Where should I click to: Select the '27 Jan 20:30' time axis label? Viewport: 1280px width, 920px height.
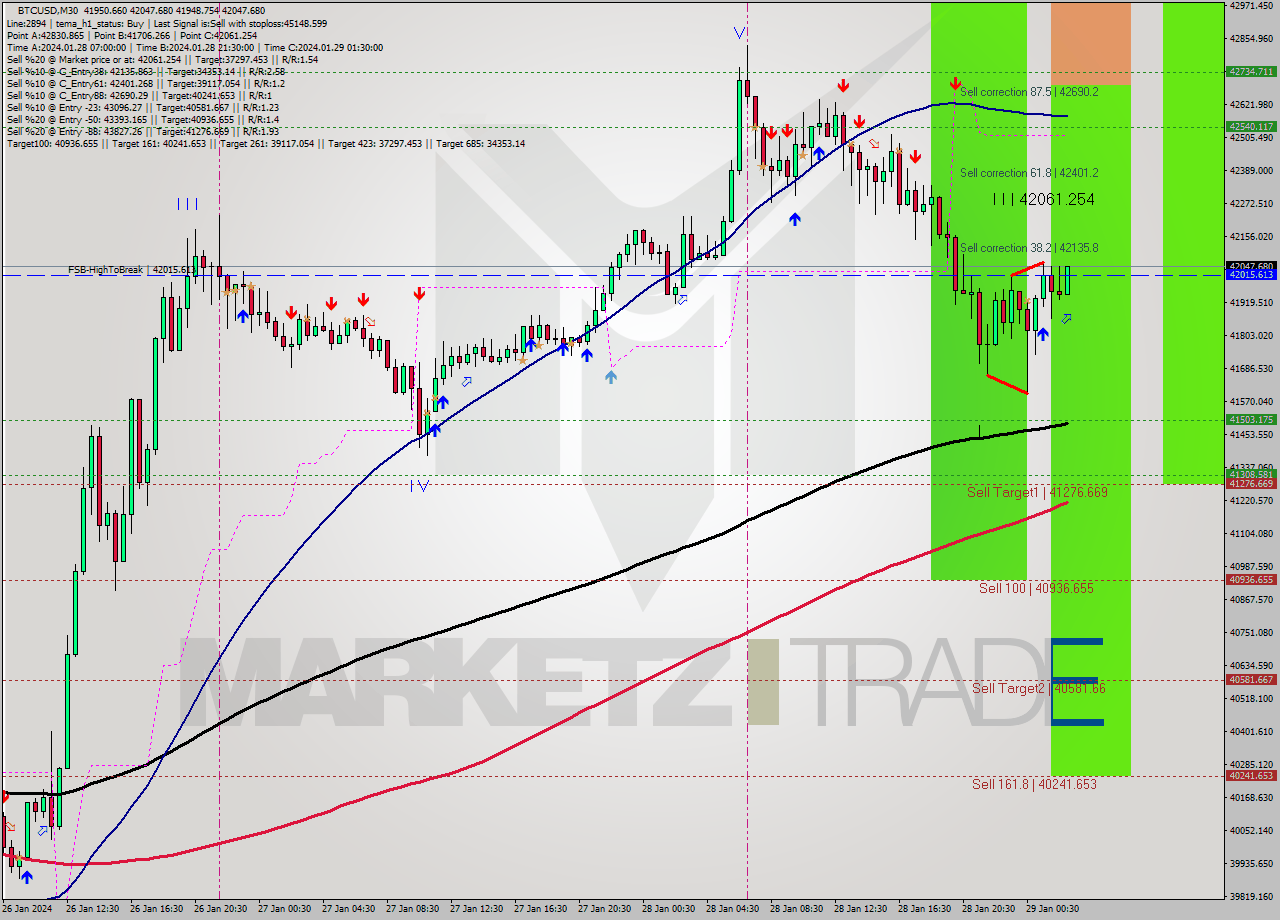coord(604,909)
